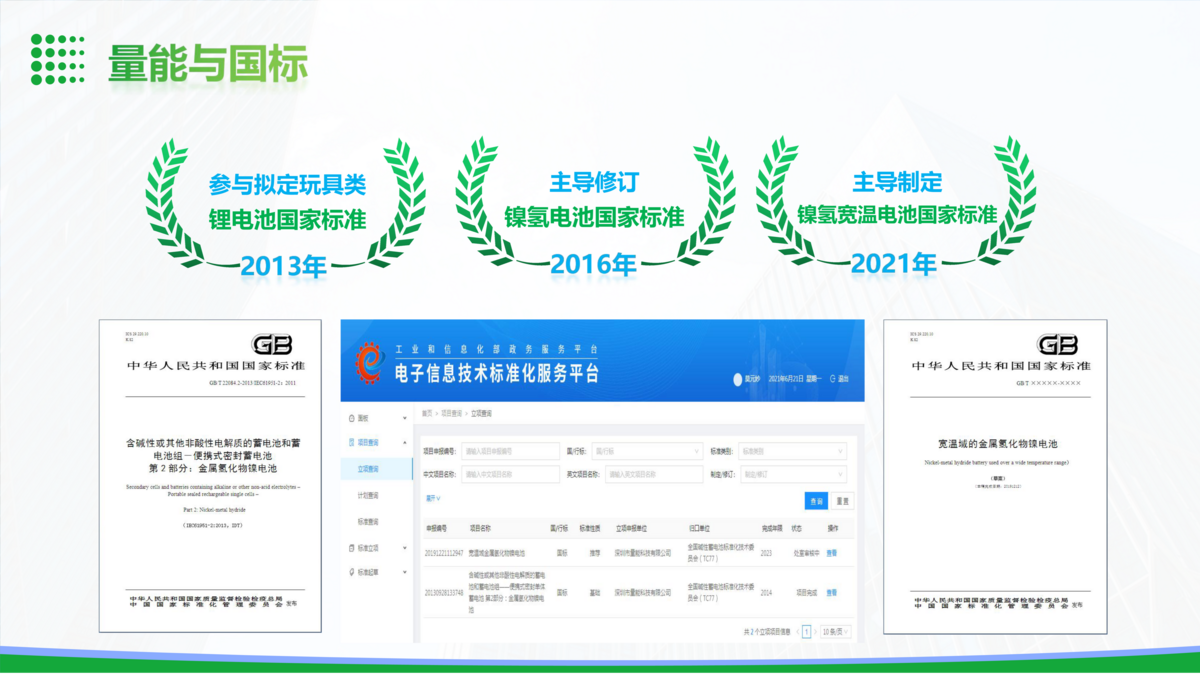The height and width of the screenshot is (674, 1200).
Task: Click the 项目申报编号 input field
Action: [x=510, y=451]
